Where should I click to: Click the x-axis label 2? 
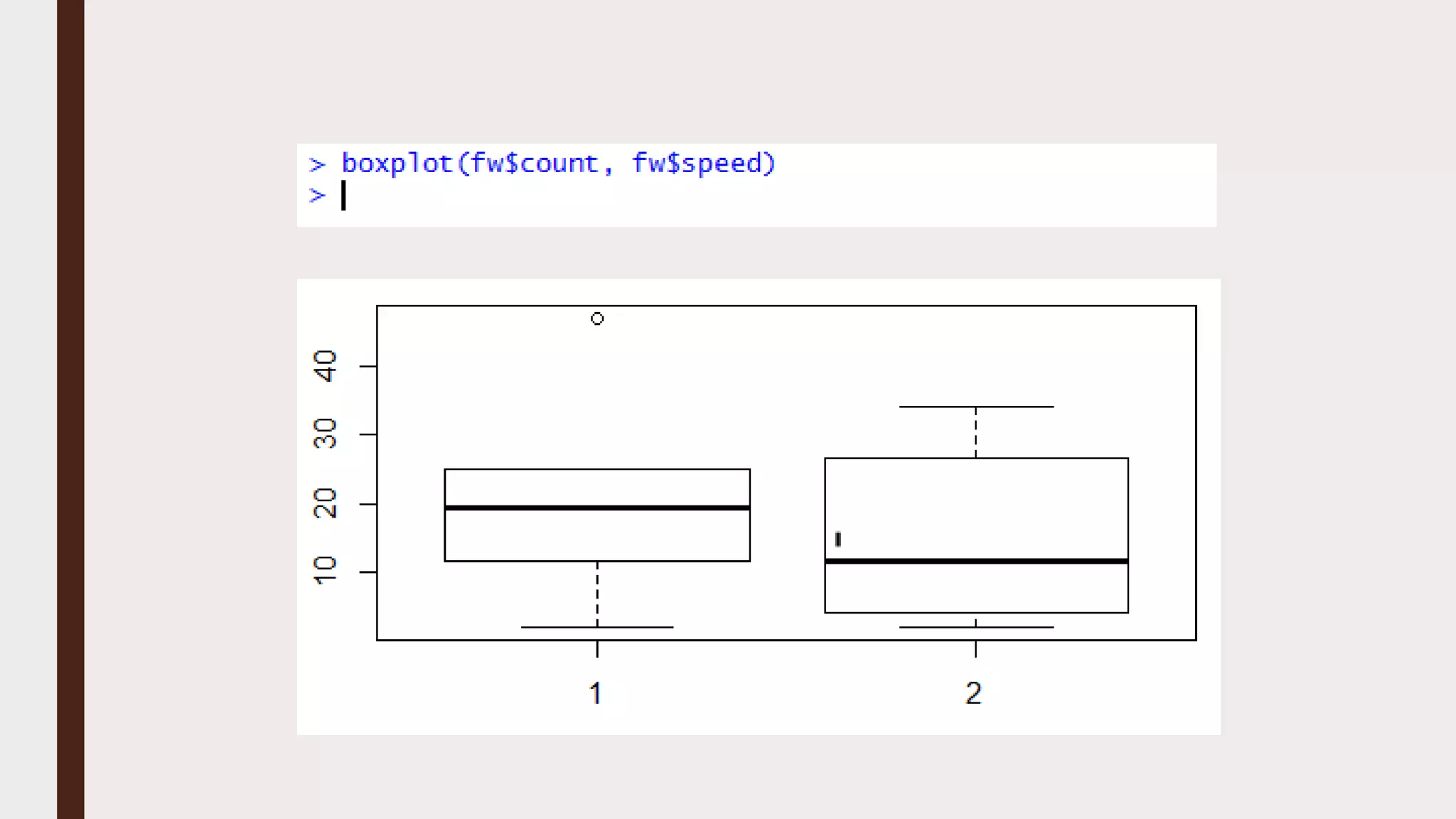[973, 693]
